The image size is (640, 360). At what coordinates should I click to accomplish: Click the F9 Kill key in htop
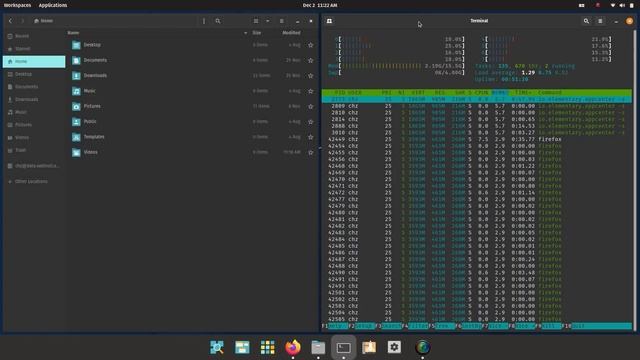pyautogui.click(x=549, y=326)
